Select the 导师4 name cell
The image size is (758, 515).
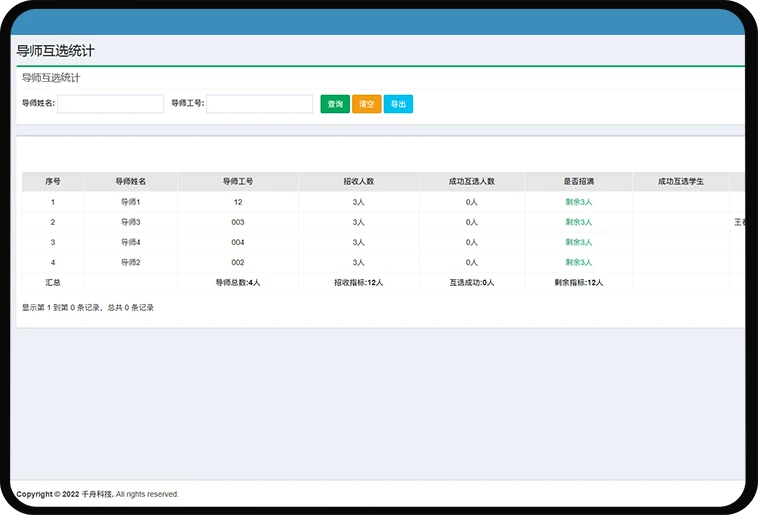[131, 242]
